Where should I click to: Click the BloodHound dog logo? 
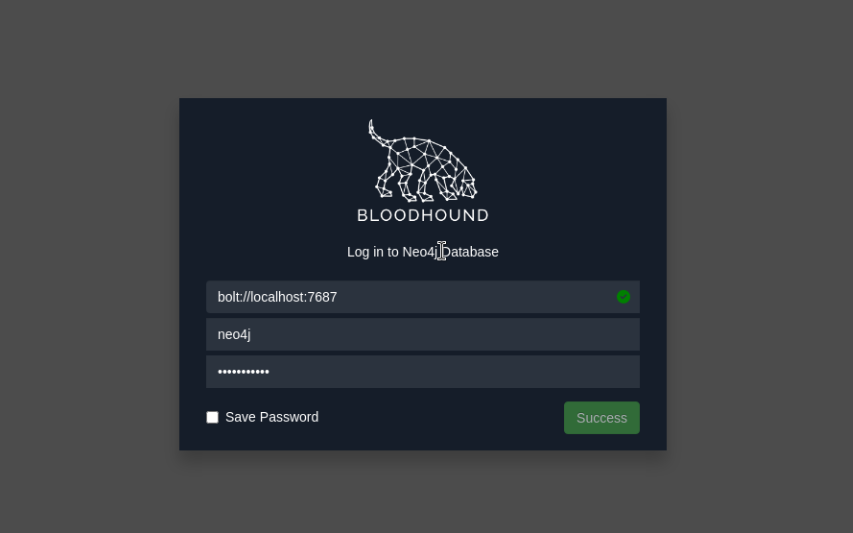tap(423, 161)
